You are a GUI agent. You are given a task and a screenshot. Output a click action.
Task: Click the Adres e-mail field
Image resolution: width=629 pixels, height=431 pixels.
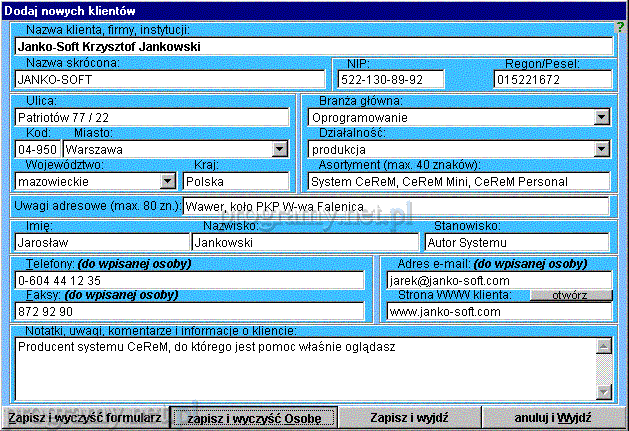498,281
